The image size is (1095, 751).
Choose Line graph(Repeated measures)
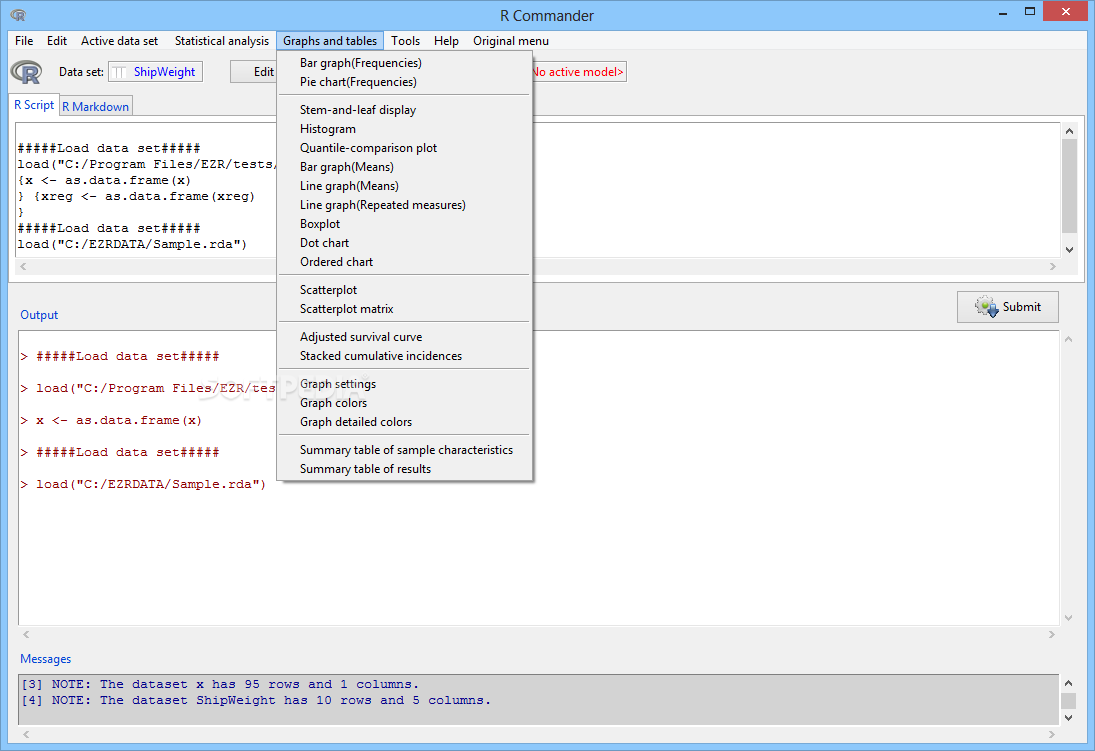pyautogui.click(x=405, y=205)
